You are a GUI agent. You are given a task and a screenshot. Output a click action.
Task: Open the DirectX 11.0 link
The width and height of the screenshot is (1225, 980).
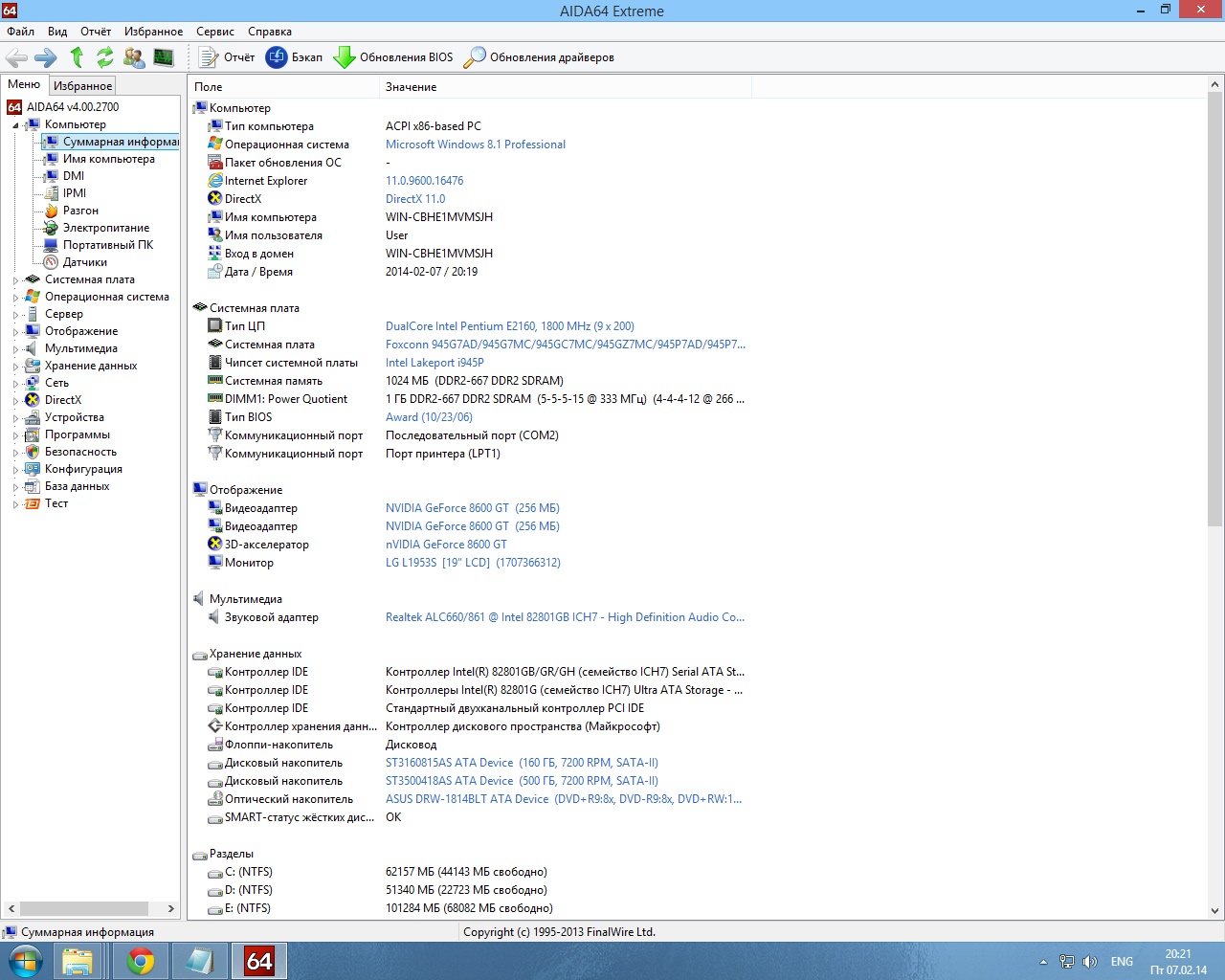click(x=415, y=199)
